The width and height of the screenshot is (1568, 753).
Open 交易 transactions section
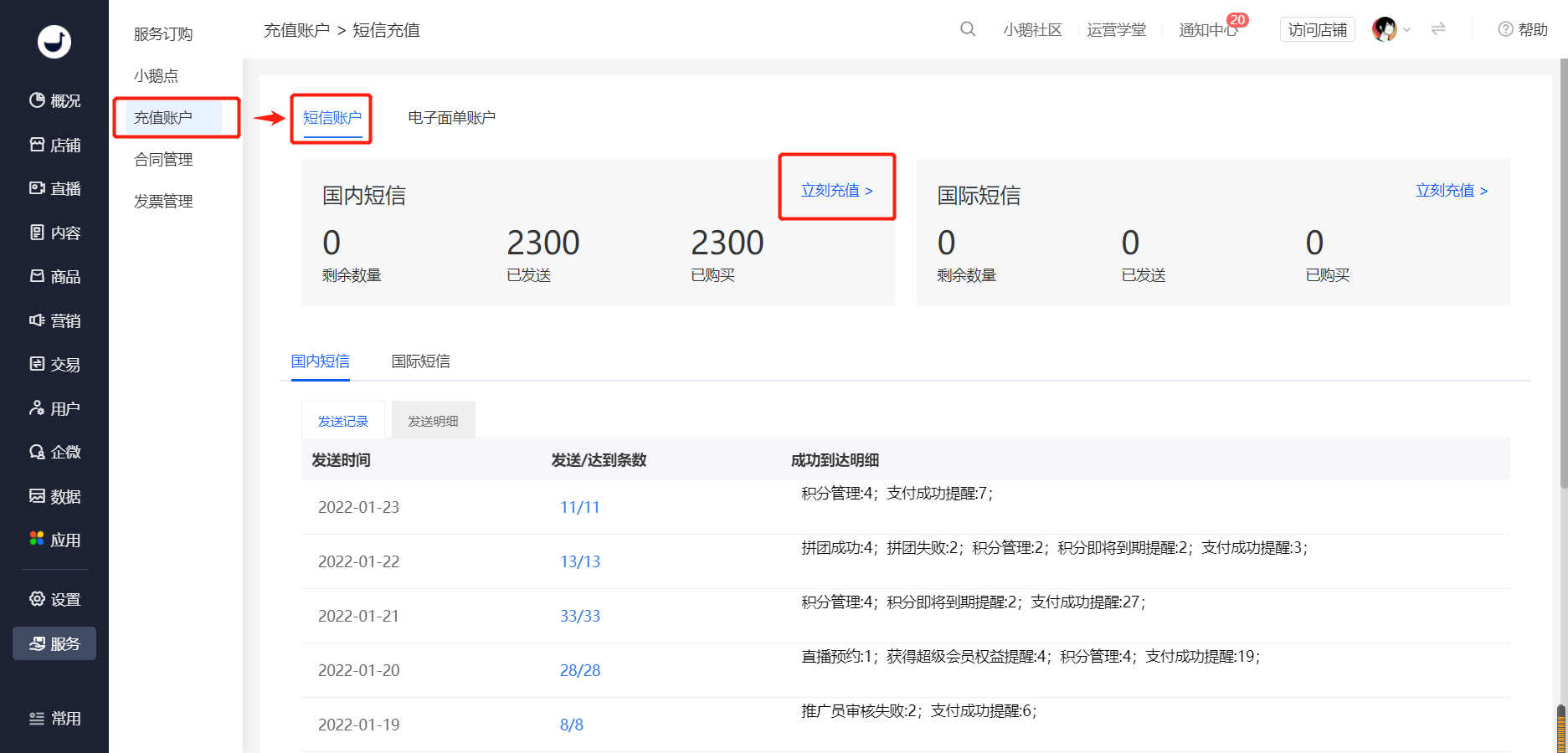tap(54, 365)
